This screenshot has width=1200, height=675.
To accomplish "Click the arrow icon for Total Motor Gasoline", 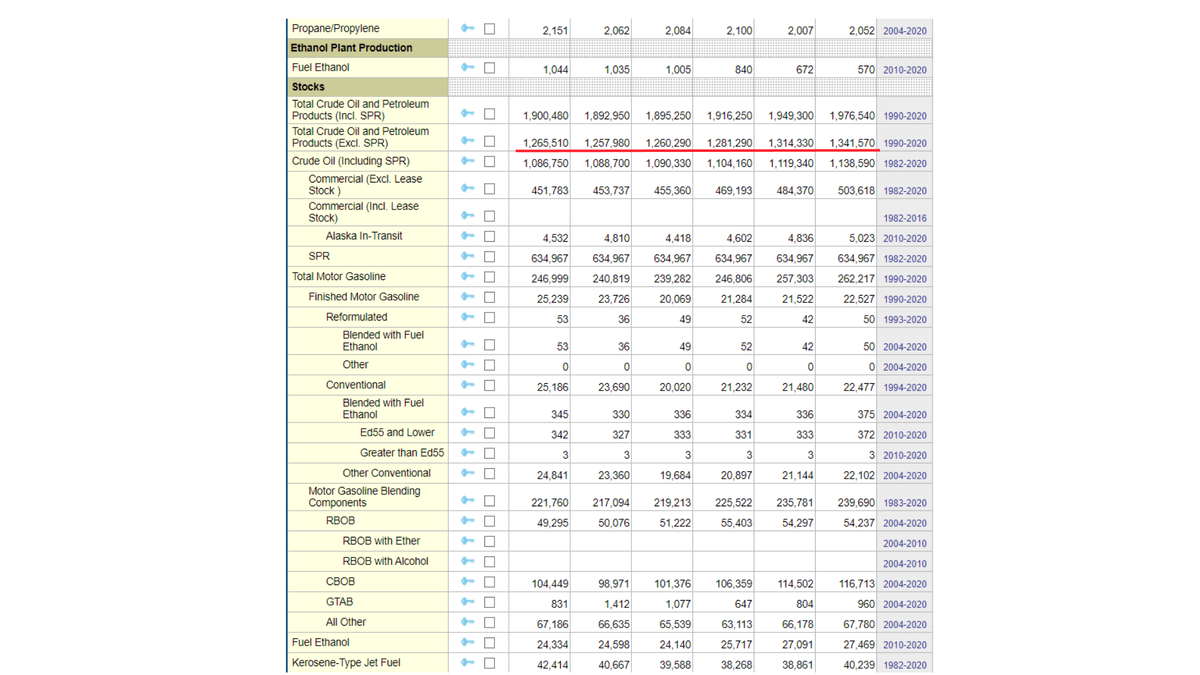I will pos(467,277).
